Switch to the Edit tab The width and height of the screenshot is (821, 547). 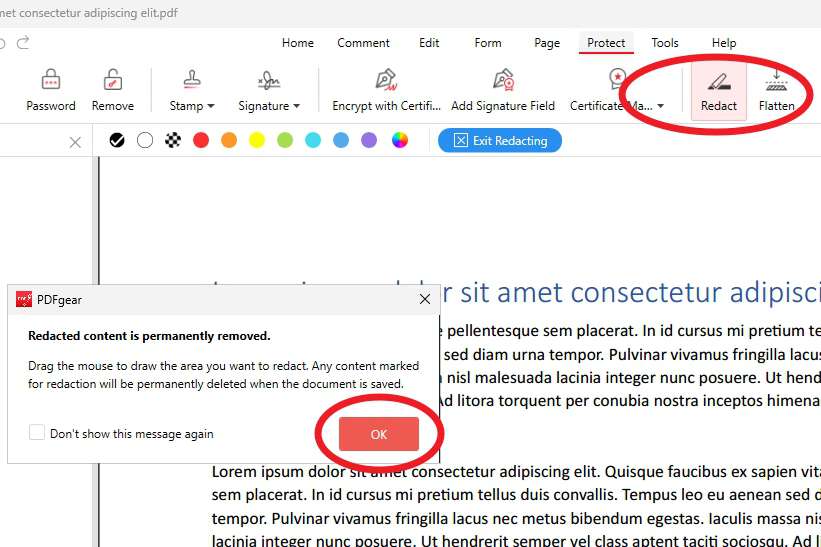click(429, 43)
